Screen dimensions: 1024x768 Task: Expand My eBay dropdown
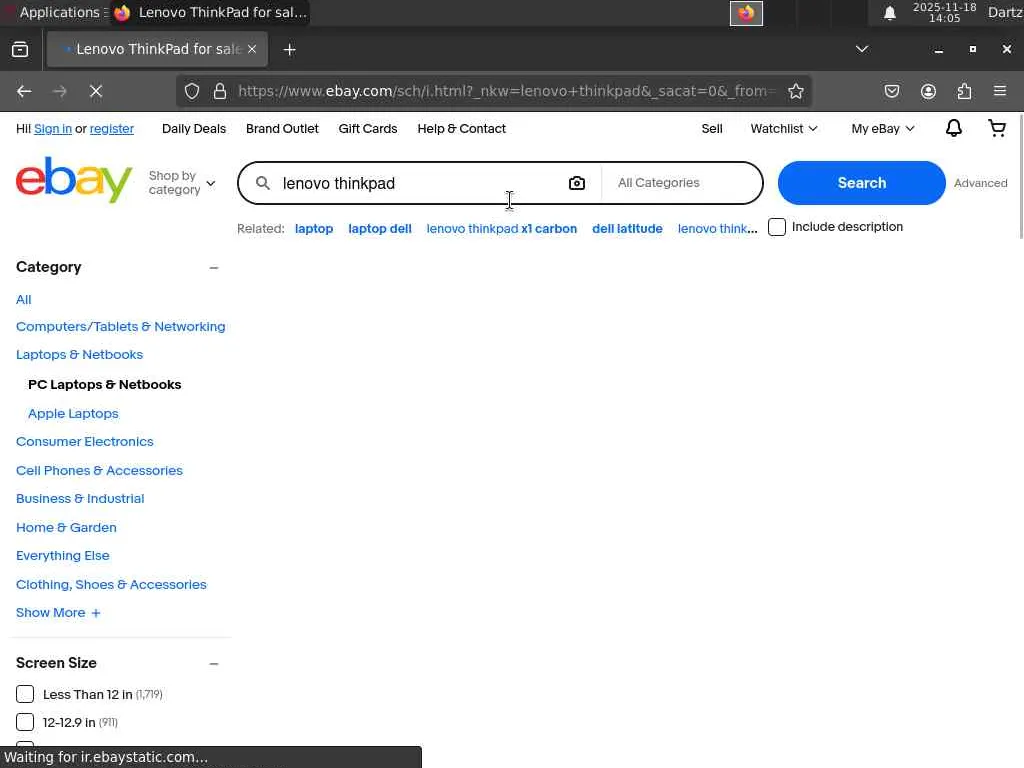point(882,129)
